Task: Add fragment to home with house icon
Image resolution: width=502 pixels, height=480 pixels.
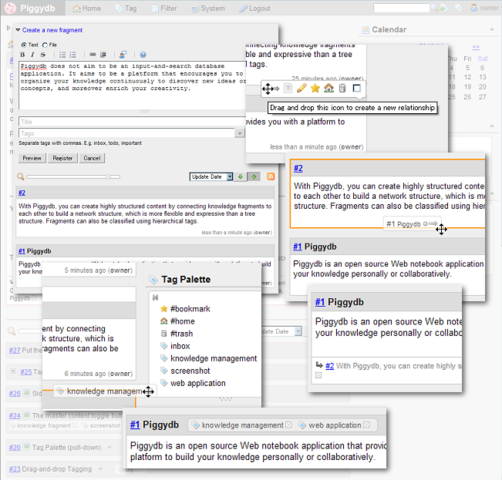Action: [329, 88]
